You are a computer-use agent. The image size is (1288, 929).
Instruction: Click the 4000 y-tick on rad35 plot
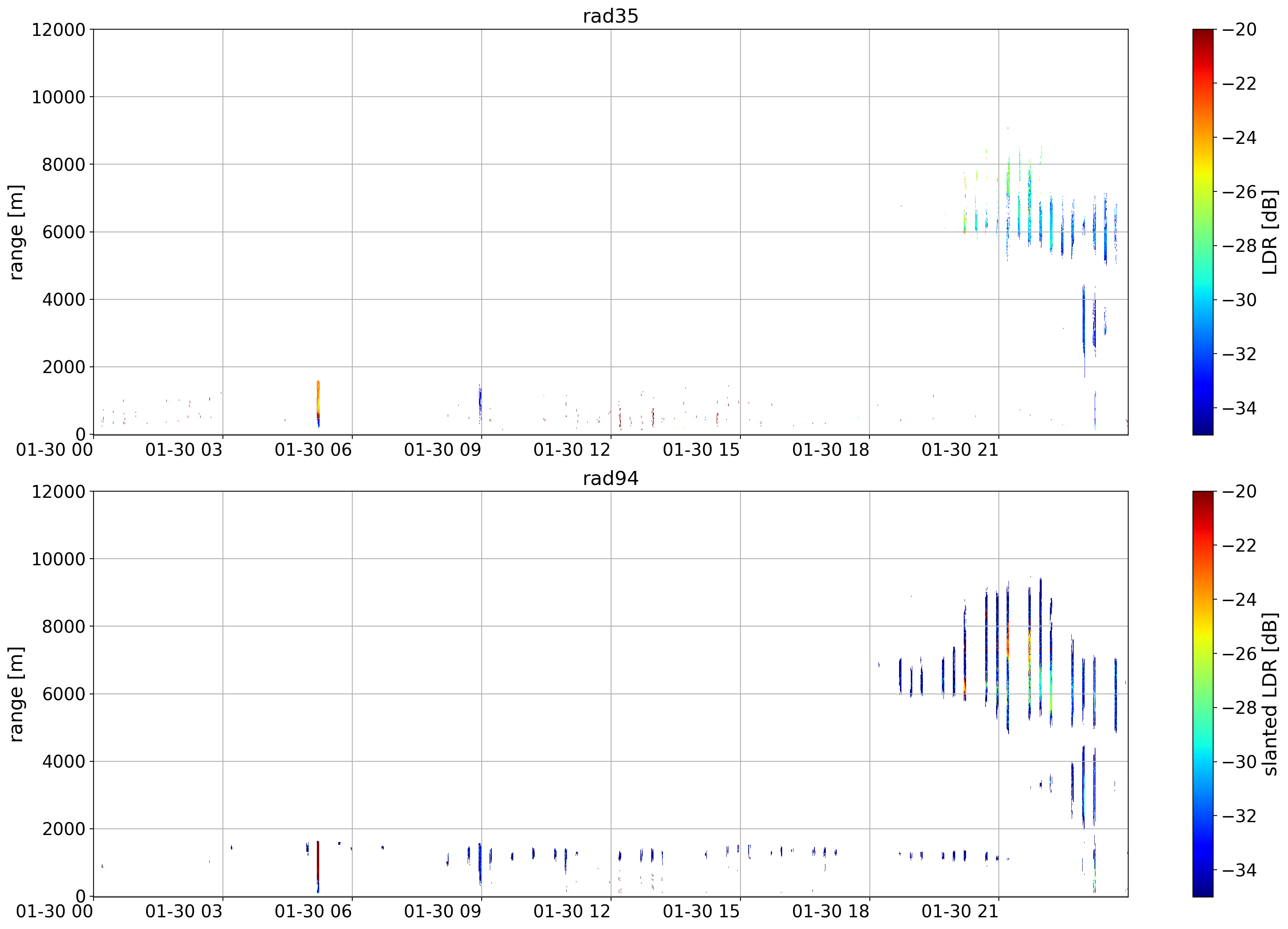point(64,299)
